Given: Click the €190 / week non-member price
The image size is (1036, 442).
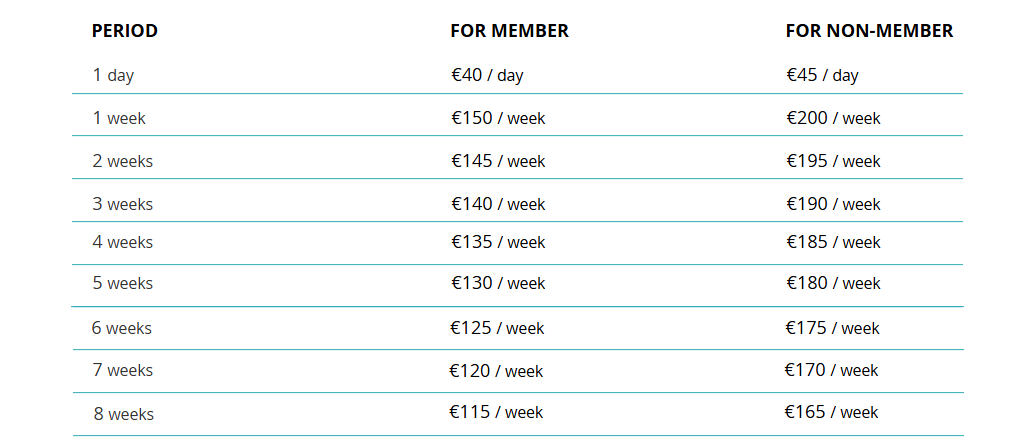Looking at the screenshot, I should 833,204.
